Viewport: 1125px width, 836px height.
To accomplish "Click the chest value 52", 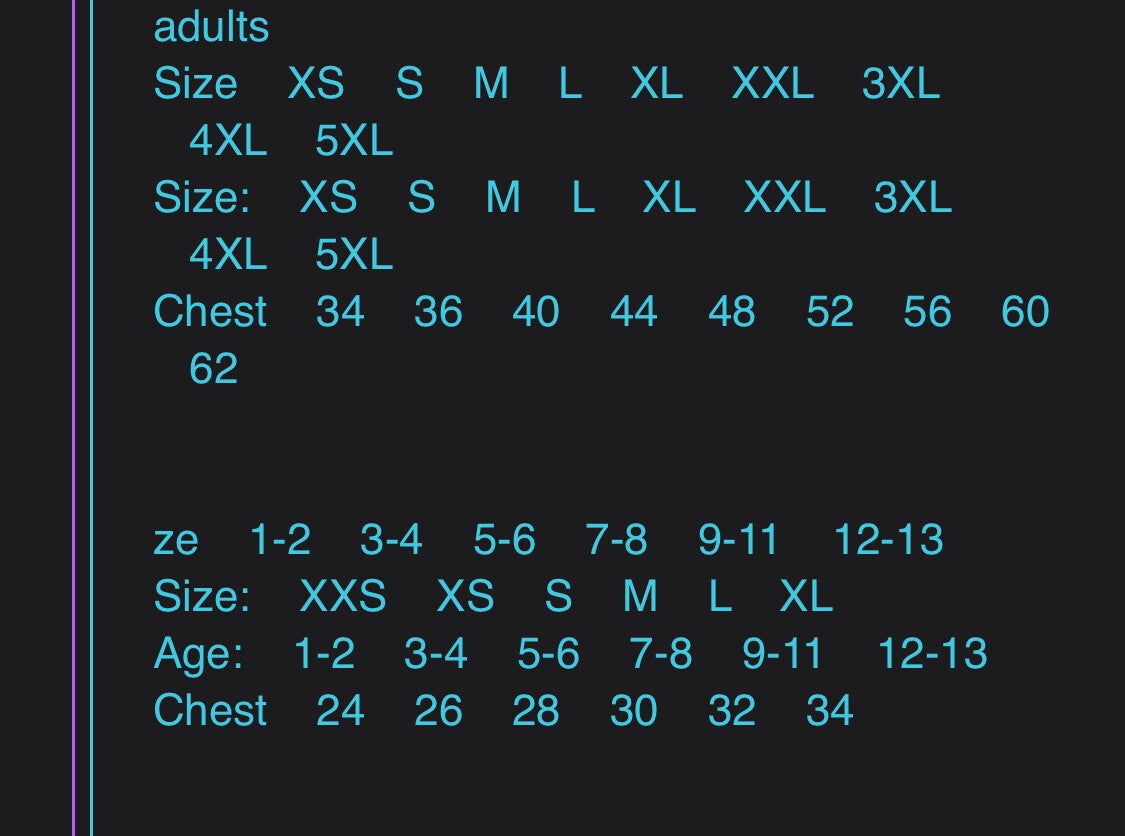I will coord(829,312).
